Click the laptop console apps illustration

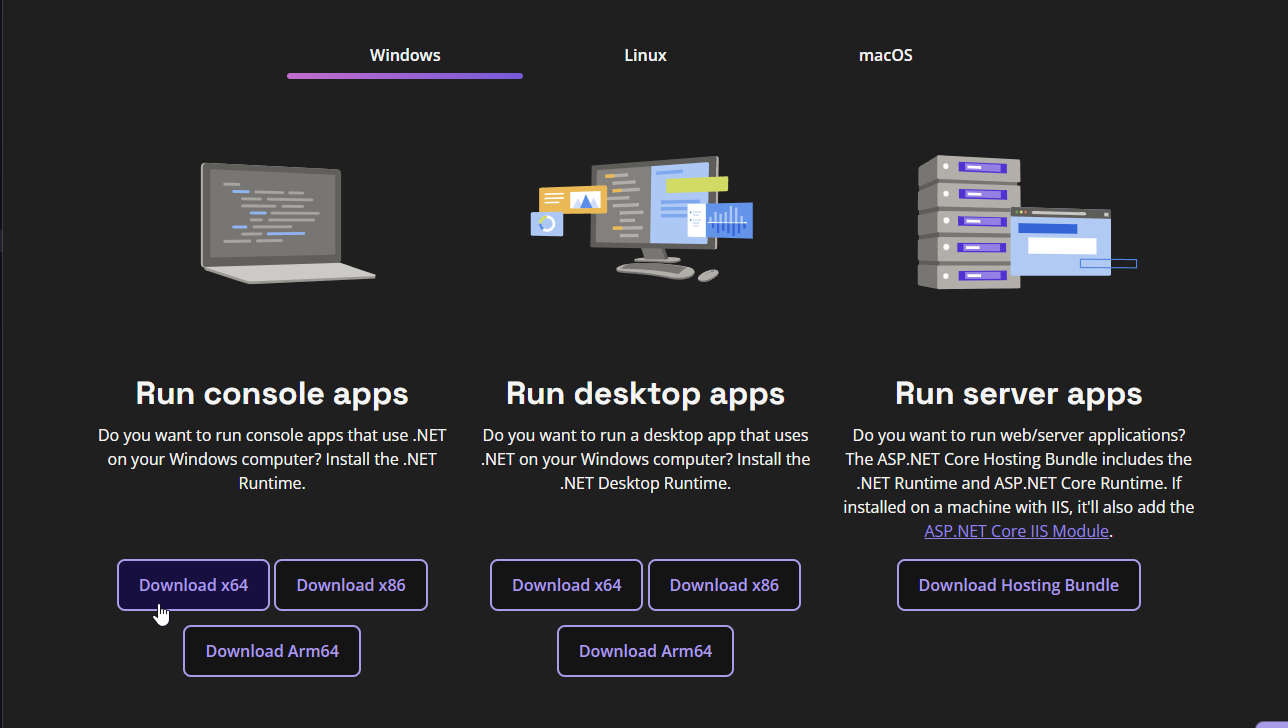(x=287, y=224)
